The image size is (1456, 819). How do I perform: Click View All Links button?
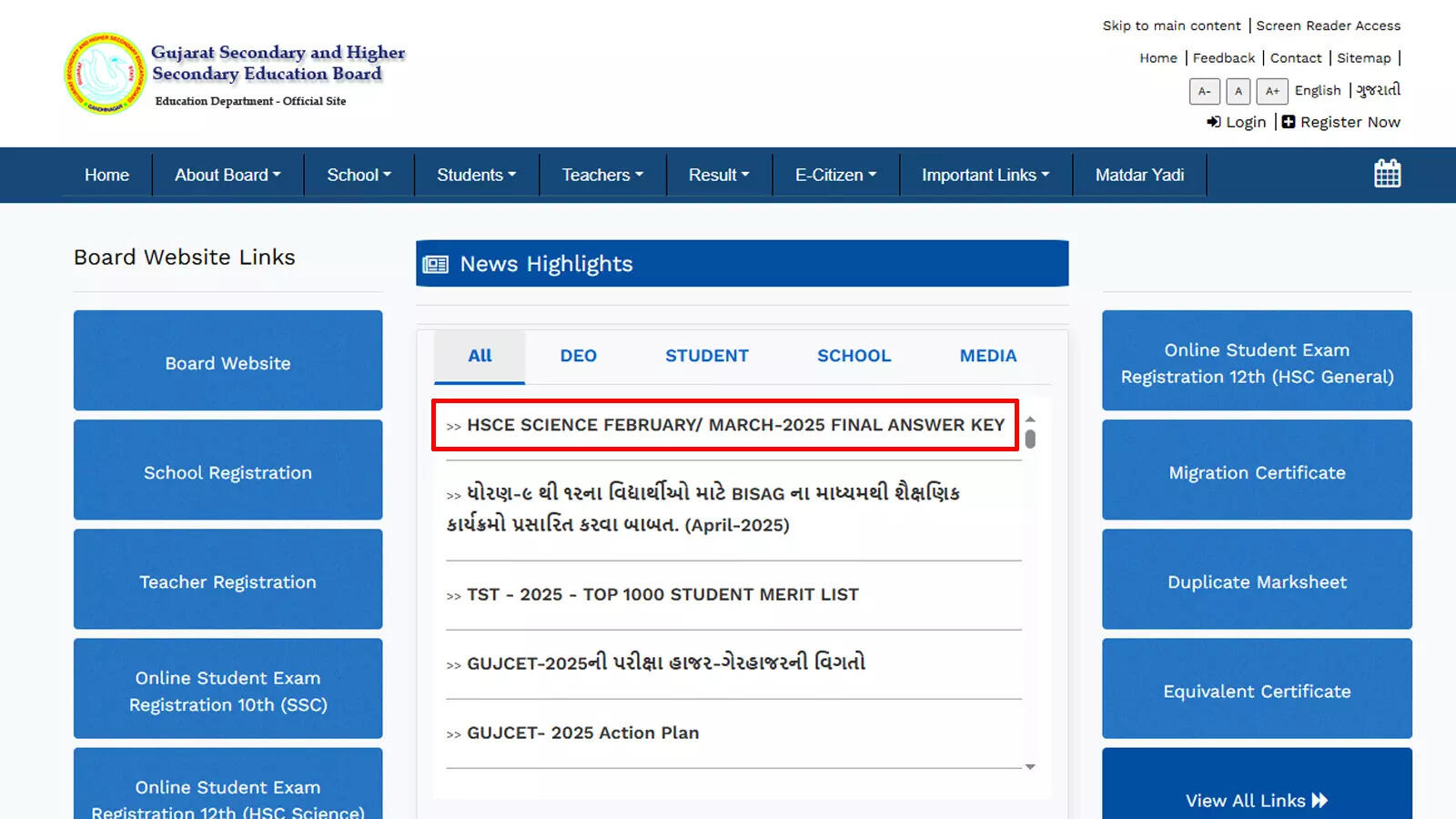tap(1257, 784)
